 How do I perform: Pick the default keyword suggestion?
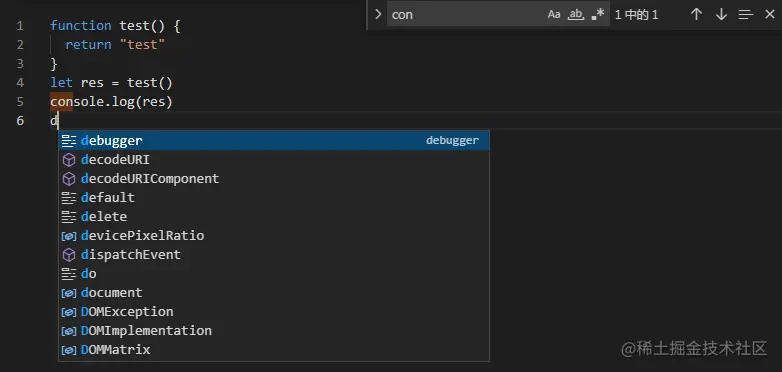pos(274,197)
